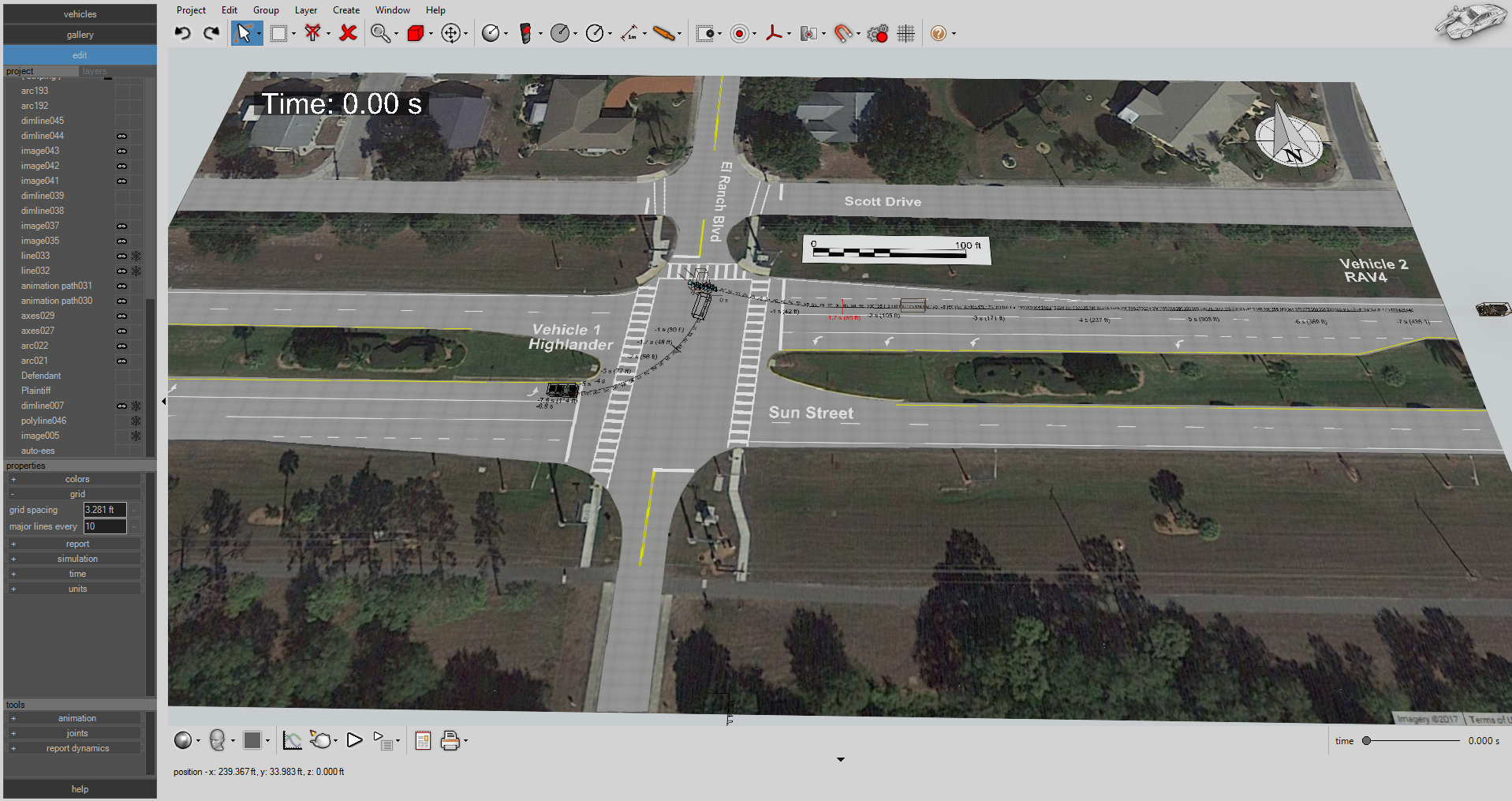
Task: Toggle the magnet snap tool
Action: coord(843,33)
